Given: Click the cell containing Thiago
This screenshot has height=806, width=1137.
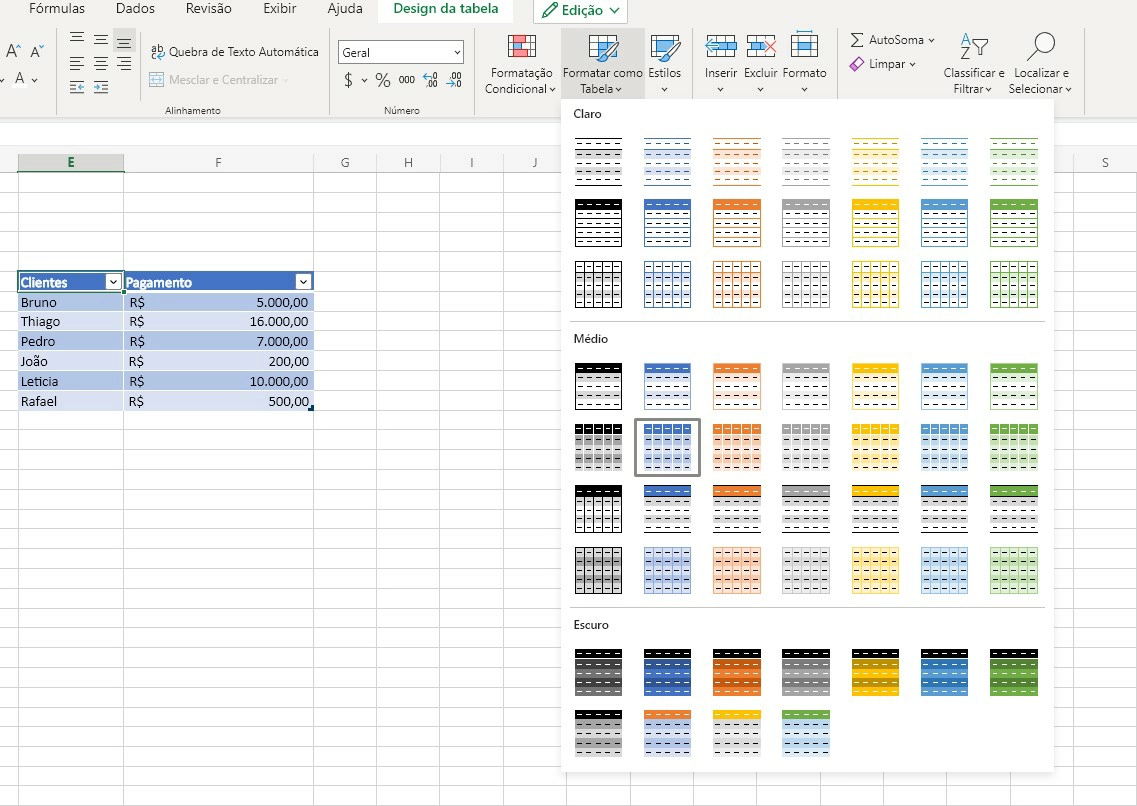Looking at the screenshot, I should [71, 322].
